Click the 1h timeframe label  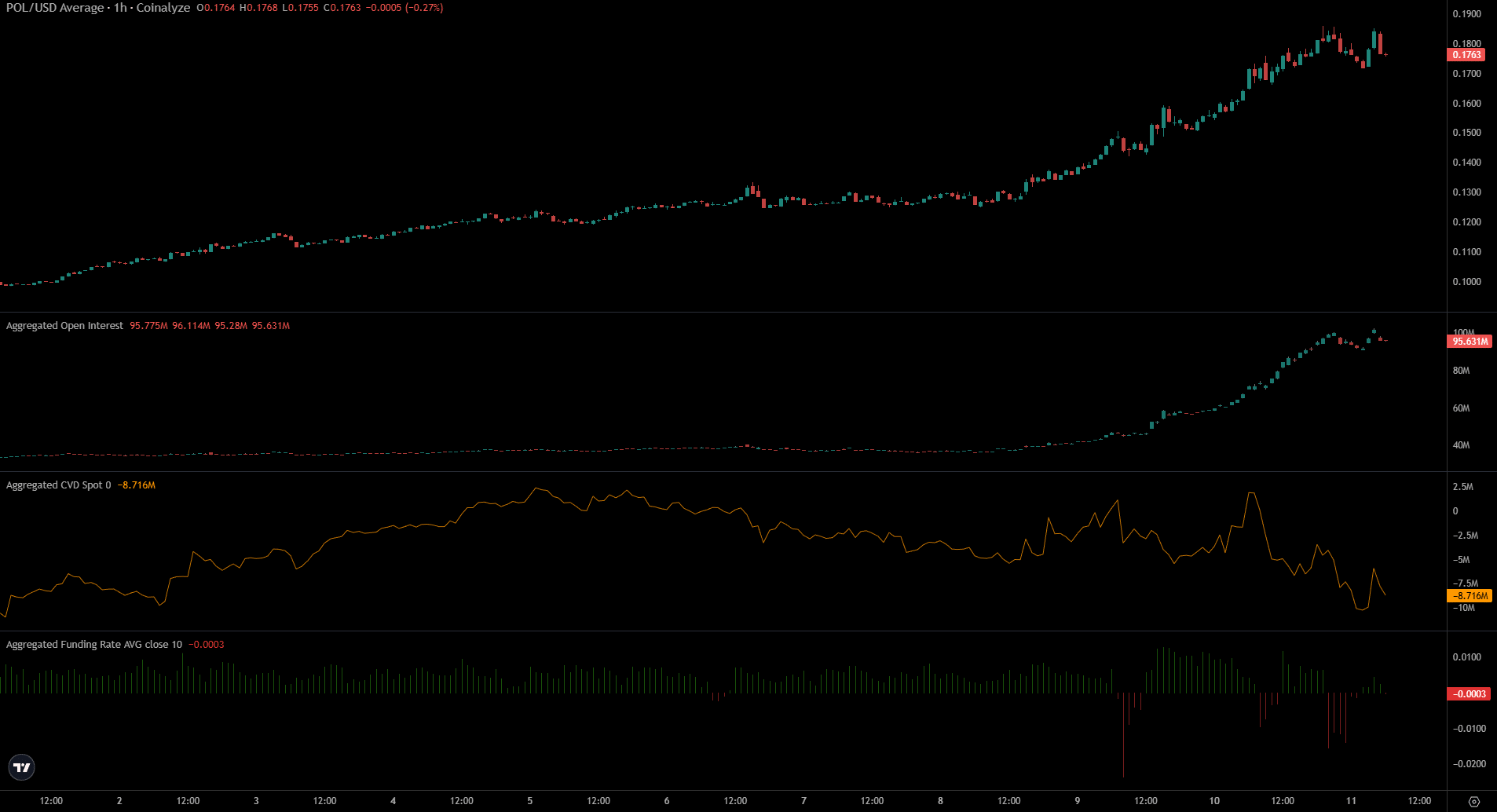point(120,8)
